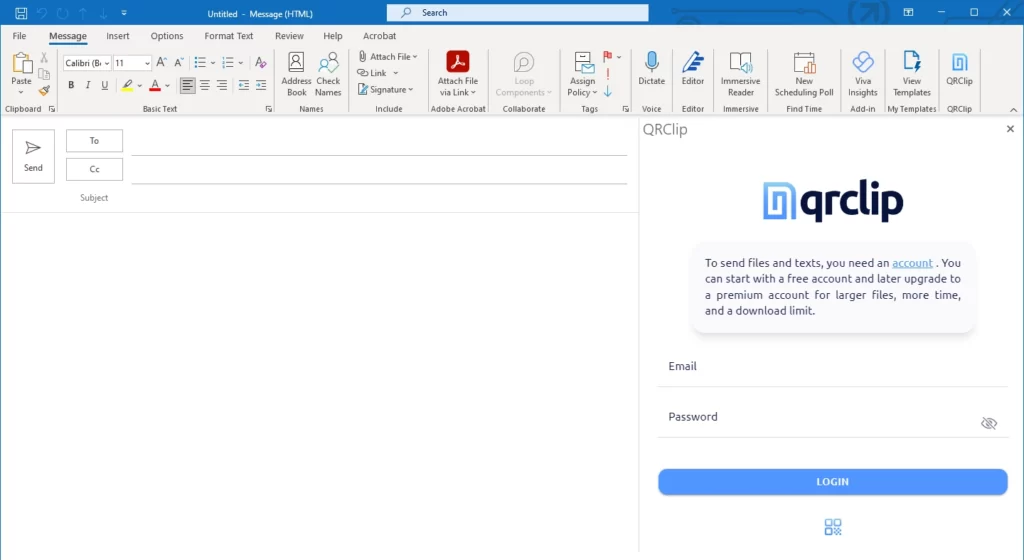Launch Immersive Reader
This screenshot has height=560, width=1024.
[741, 74]
